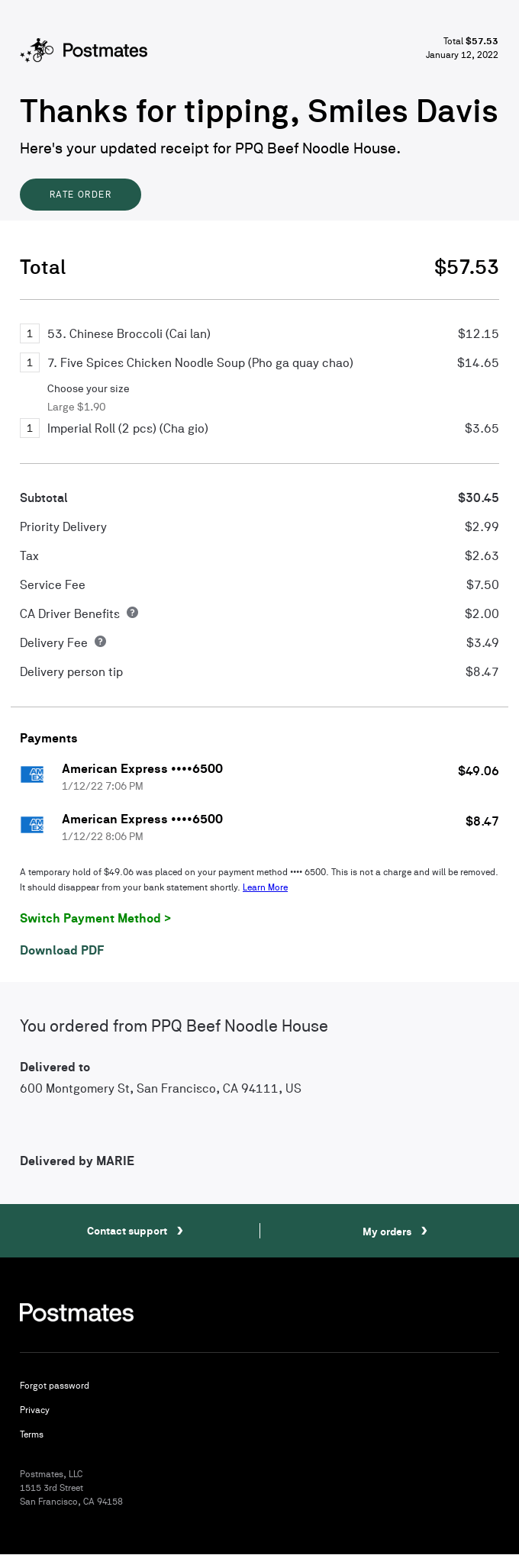The width and height of the screenshot is (519, 1568).
Task: Open the Learn More link about the temporary hold
Action: tap(265, 887)
